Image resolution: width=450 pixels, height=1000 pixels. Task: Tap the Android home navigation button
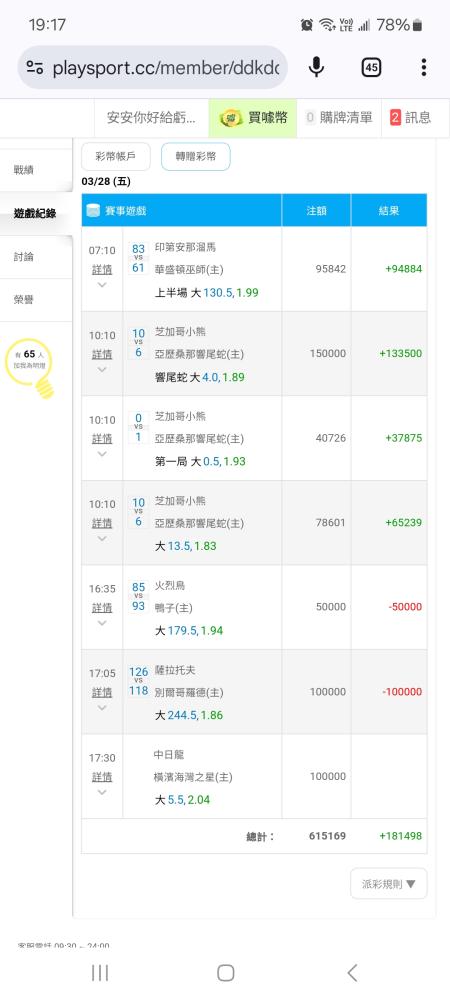[226, 973]
